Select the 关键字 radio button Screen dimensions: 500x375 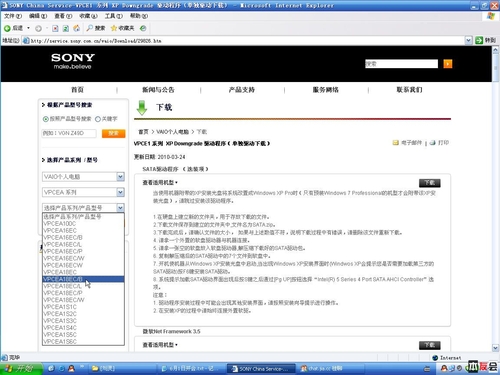coord(98,119)
